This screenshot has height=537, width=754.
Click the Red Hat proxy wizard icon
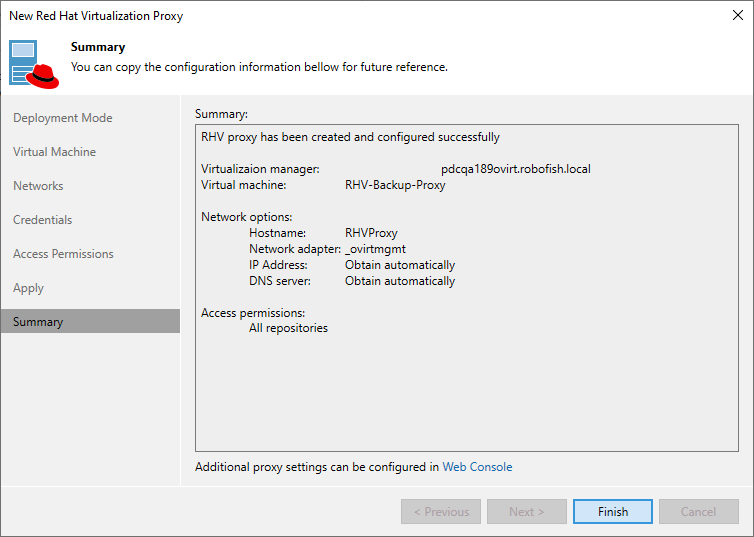coord(35,63)
